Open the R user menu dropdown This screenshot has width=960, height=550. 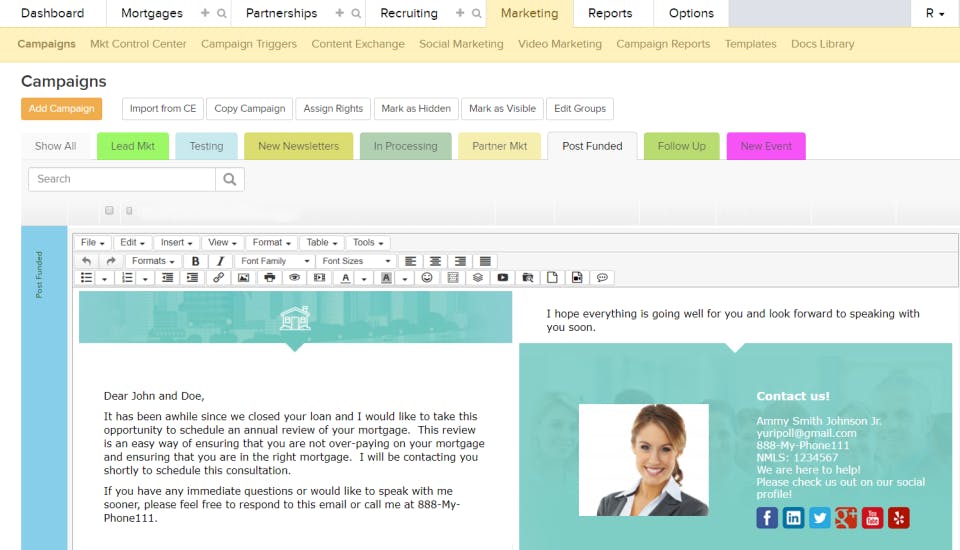935,13
